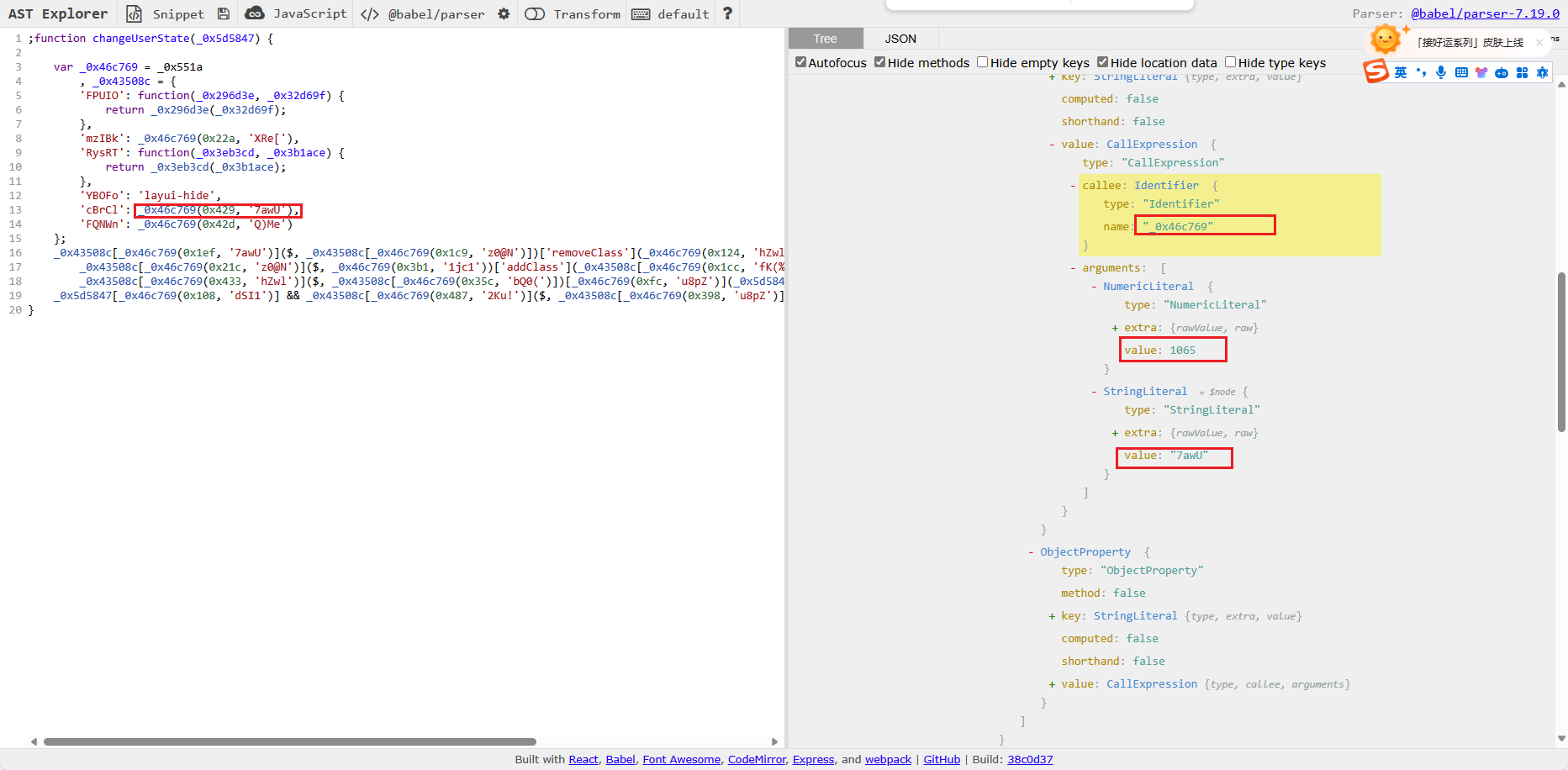Switch to the JSON tab
This screenshot has height=770, width=1568.
[x=900, y=39]
